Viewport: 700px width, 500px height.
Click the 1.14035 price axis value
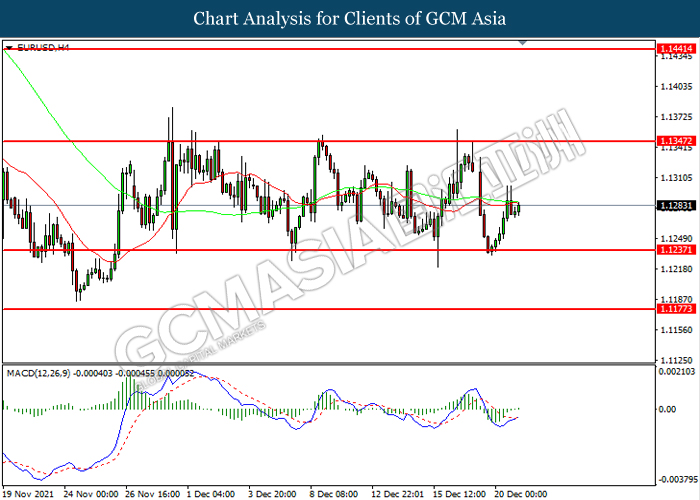676,87
